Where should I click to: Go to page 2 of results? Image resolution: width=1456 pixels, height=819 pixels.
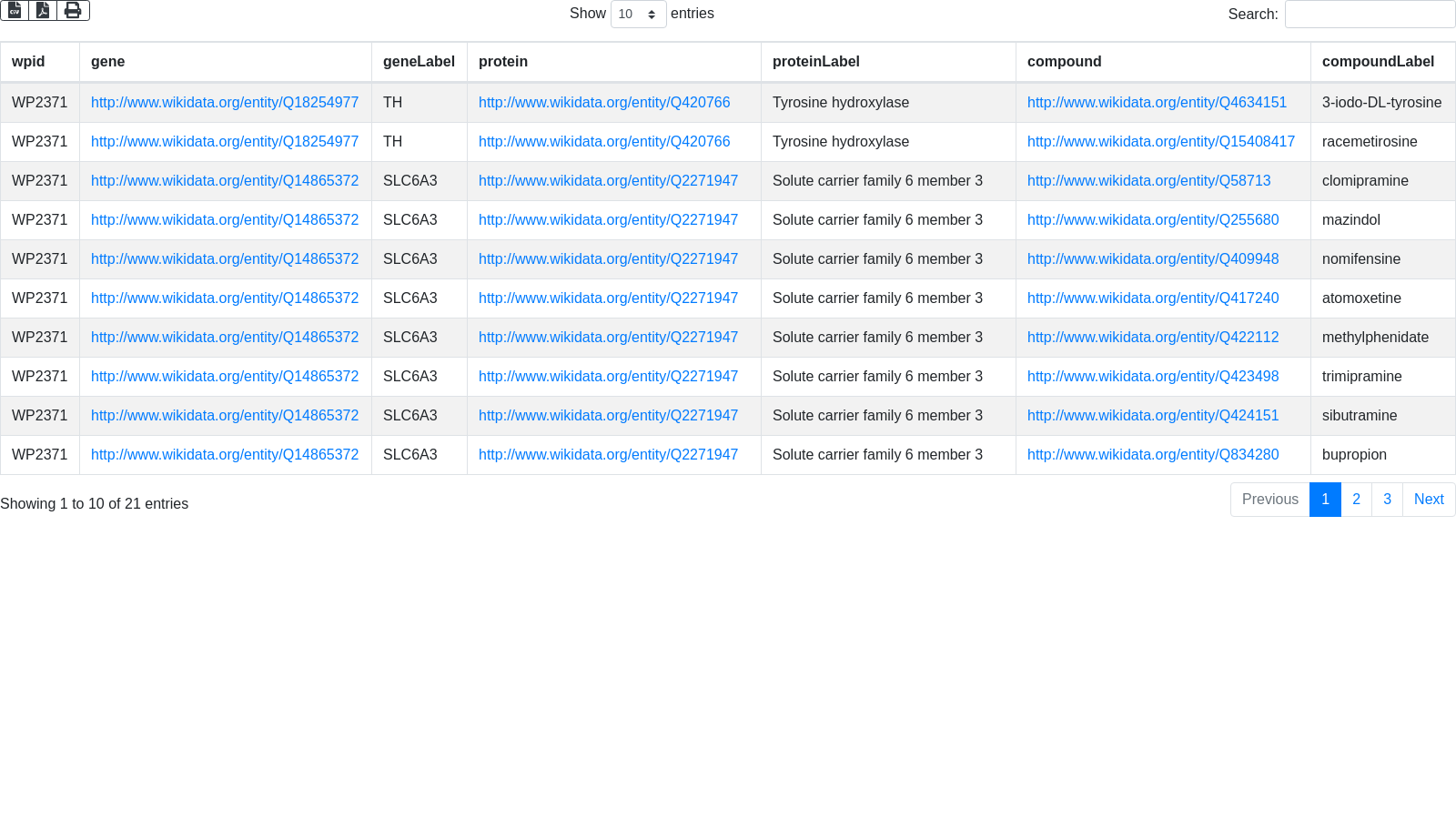click(1356, 500)
